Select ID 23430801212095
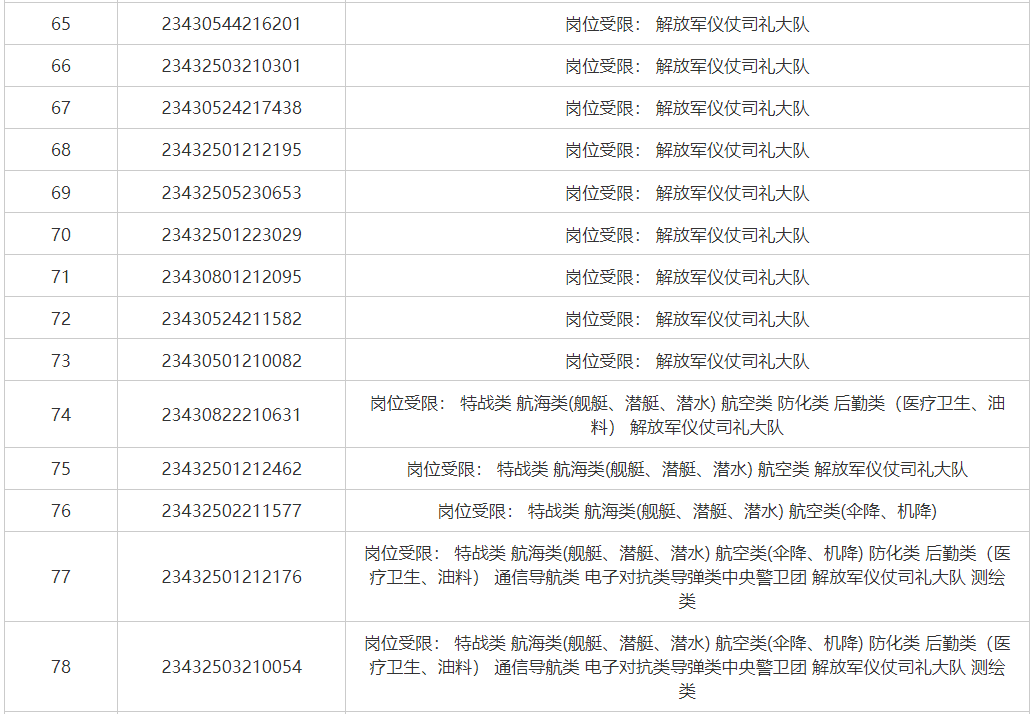Viewport: 1032px width, 714px height. coord(231,277)
